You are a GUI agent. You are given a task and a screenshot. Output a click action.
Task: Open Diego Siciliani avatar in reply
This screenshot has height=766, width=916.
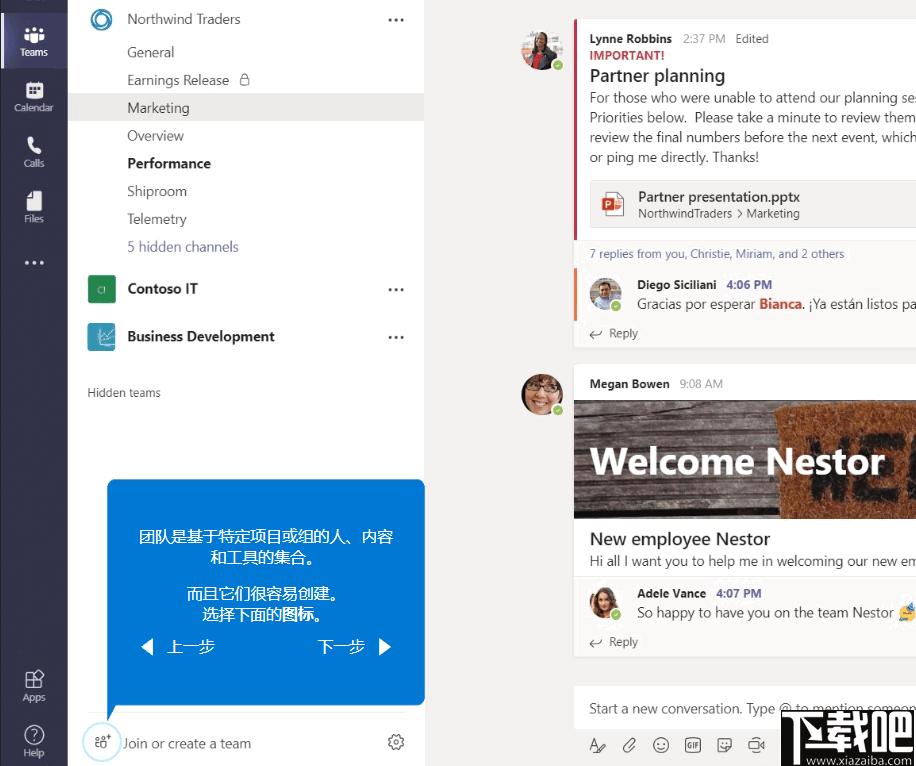click(x=605, y=294)
